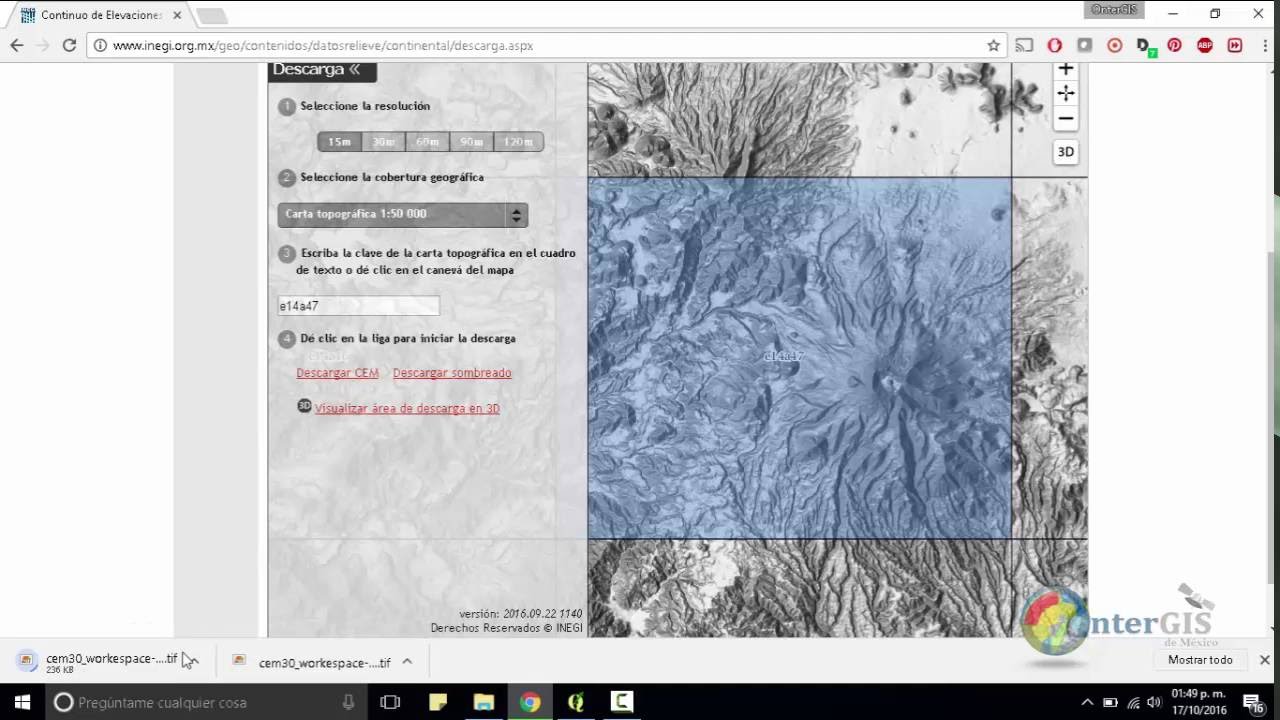Click the site information icon in address bar
1280x720 pixels.
pyautogui.click(x=100, y=45)
